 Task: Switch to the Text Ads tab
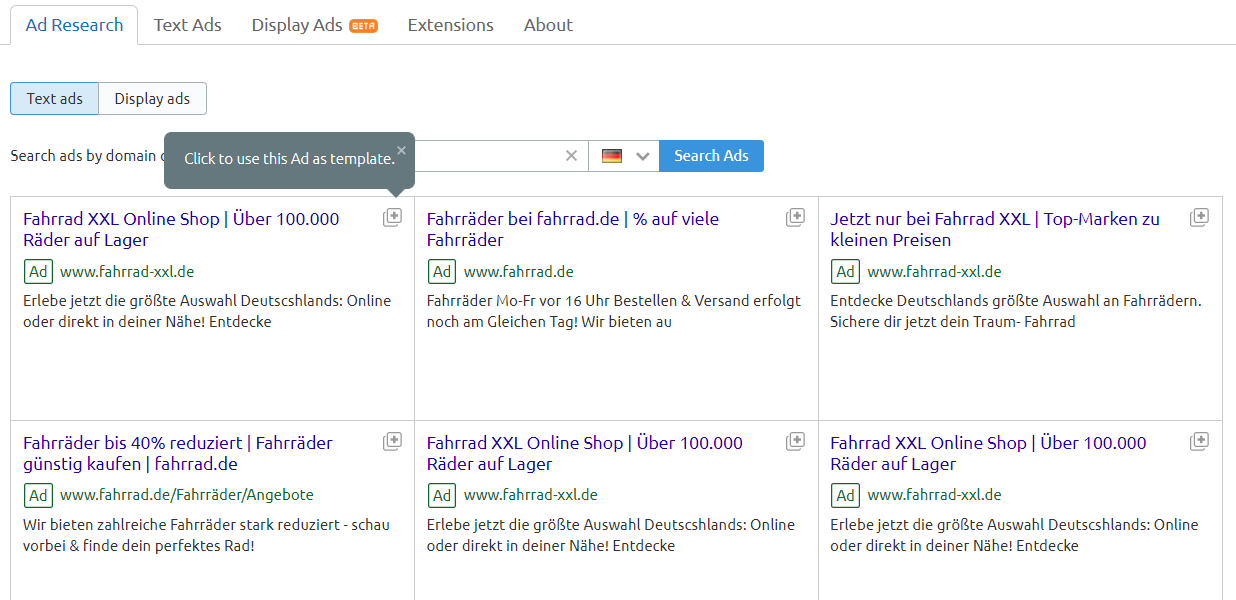188,25
